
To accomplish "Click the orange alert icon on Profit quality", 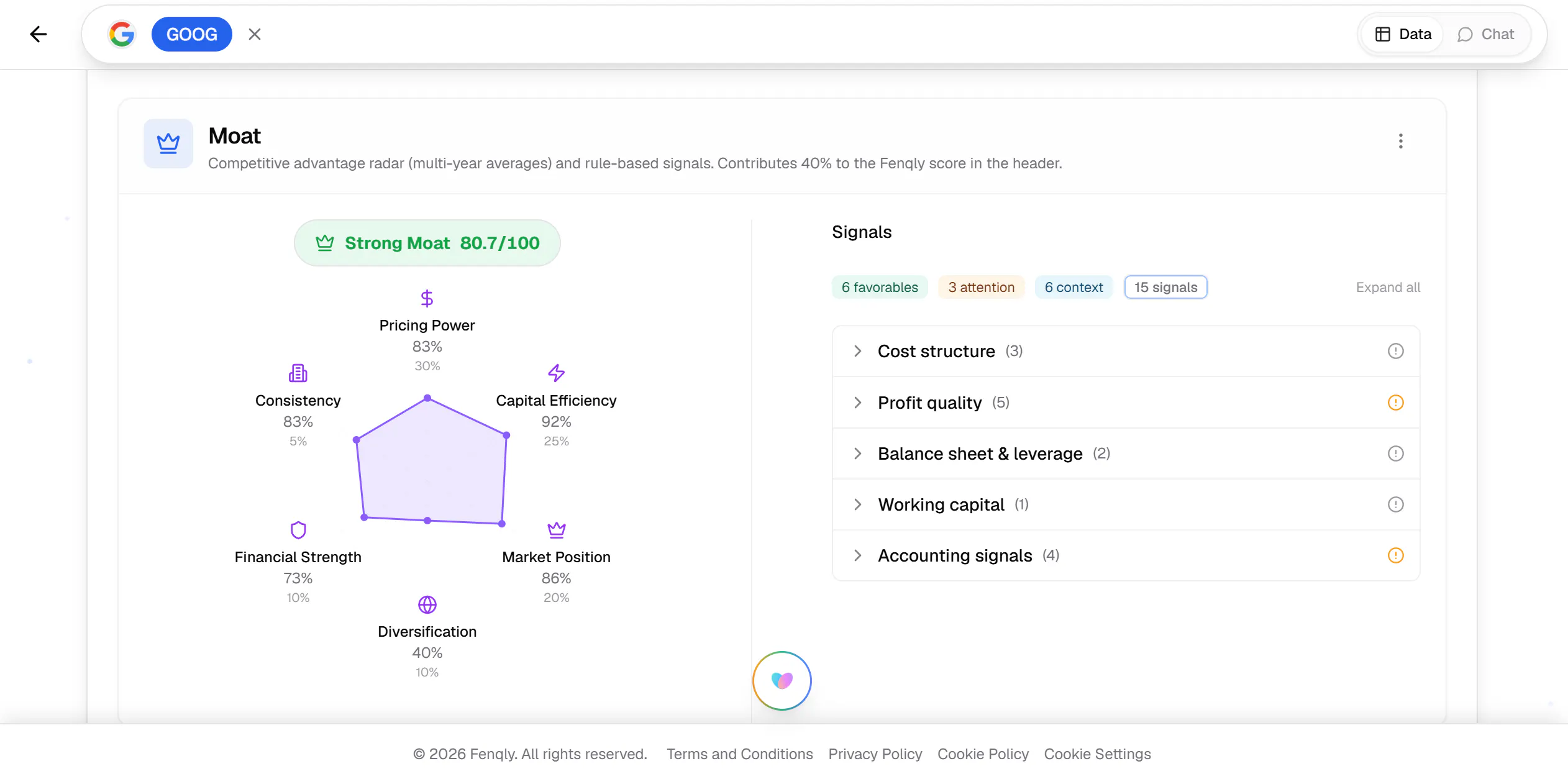I will pos(1395,403).
